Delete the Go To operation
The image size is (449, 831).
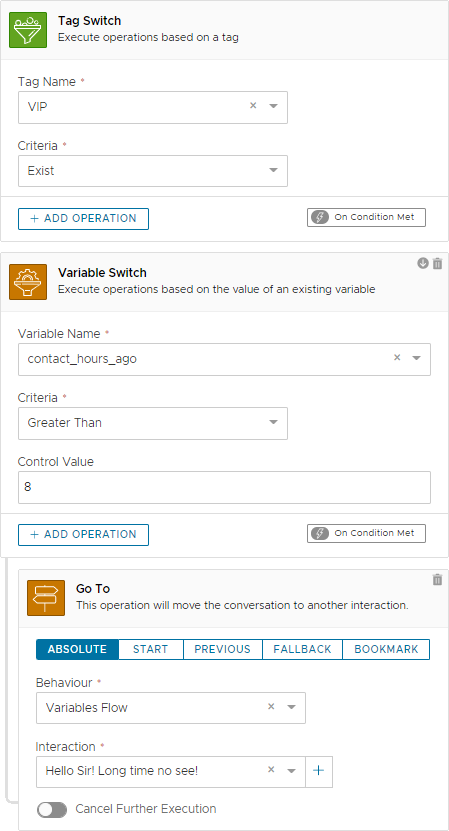point(437,579)
